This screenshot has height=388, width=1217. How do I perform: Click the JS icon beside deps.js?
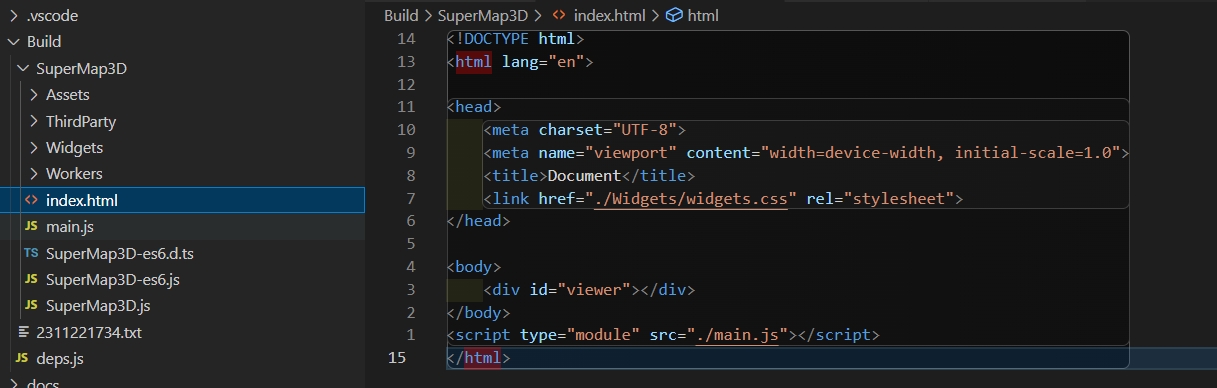[x=21, y=358]
